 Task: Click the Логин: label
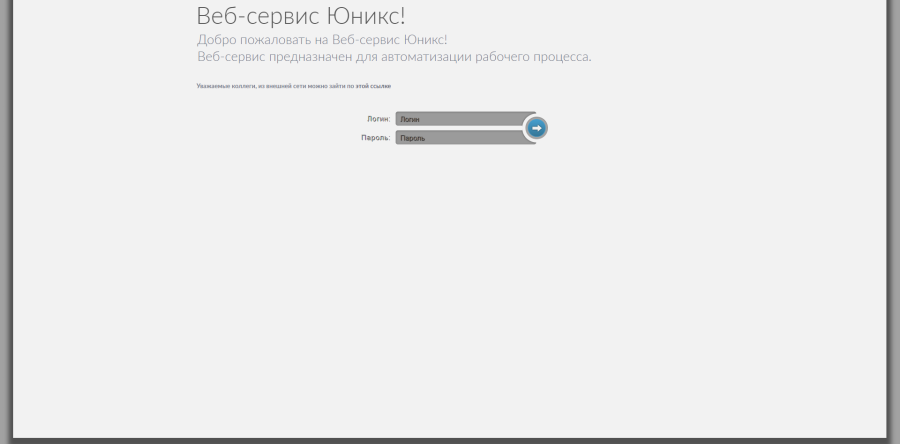click(379, 119)
